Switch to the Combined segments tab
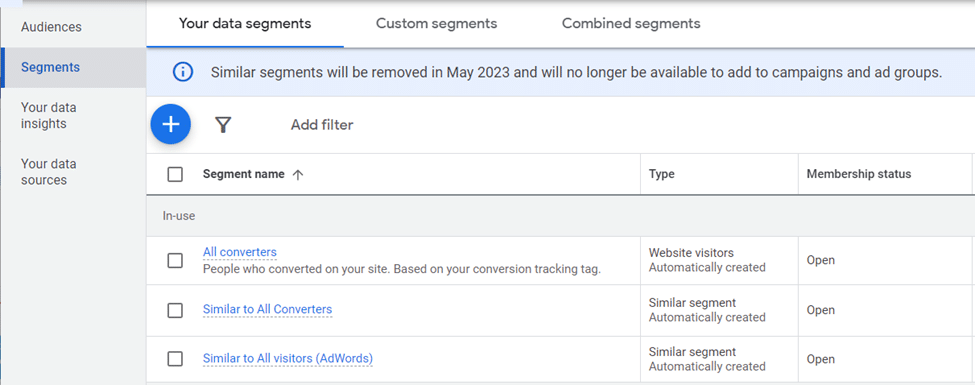The height and width of the screenshot is (385, 975). (631, 24)
